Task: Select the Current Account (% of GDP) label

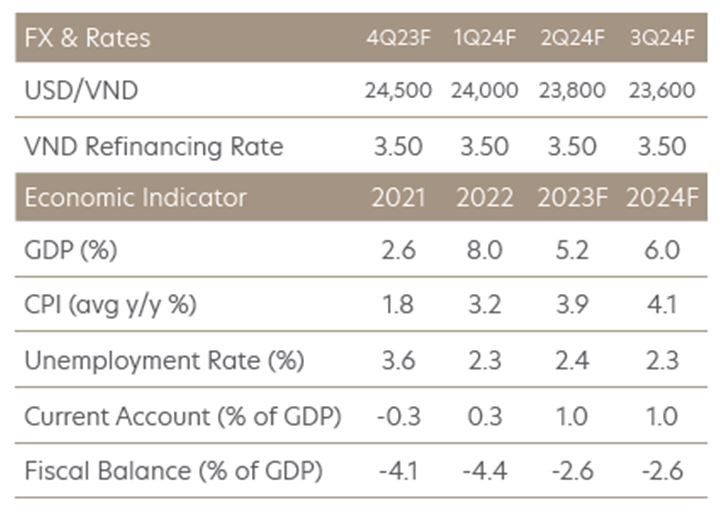Action: coord(182,415)
